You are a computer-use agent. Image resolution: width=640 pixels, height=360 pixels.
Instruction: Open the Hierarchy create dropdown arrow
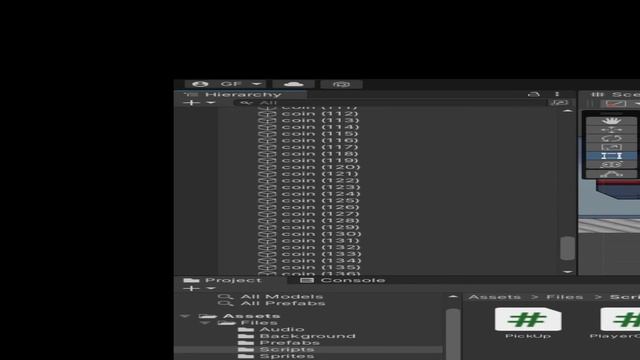(x=211, y=102)
